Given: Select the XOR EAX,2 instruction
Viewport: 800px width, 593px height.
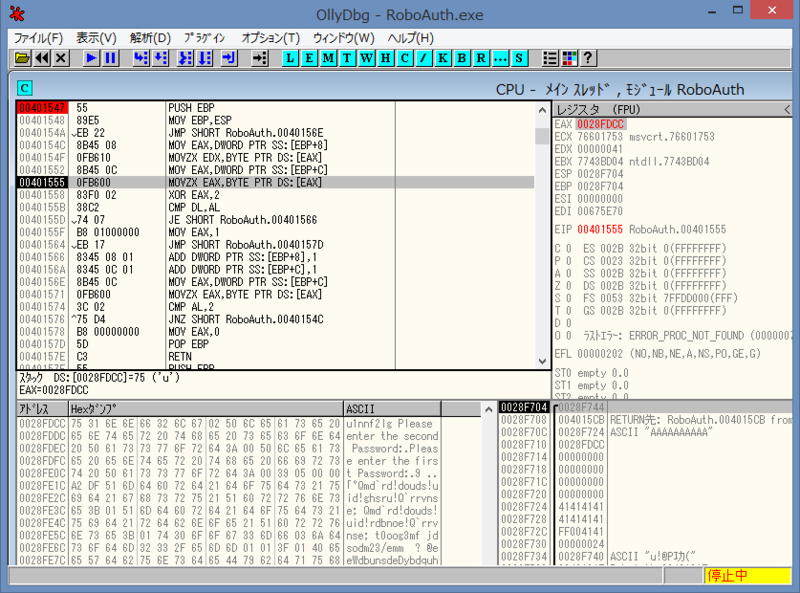Looking at the screenshot, I should (x=194, y=195).
